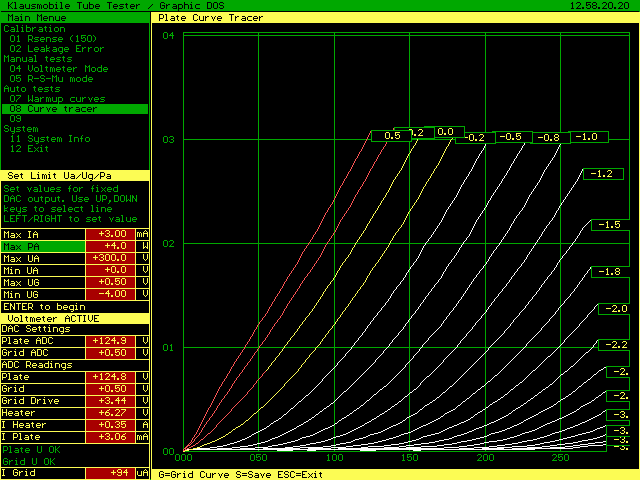Click I Plate reading +3.06
Image resolution: width=640 pixels, height=480 pixels.
coord(110,437)
